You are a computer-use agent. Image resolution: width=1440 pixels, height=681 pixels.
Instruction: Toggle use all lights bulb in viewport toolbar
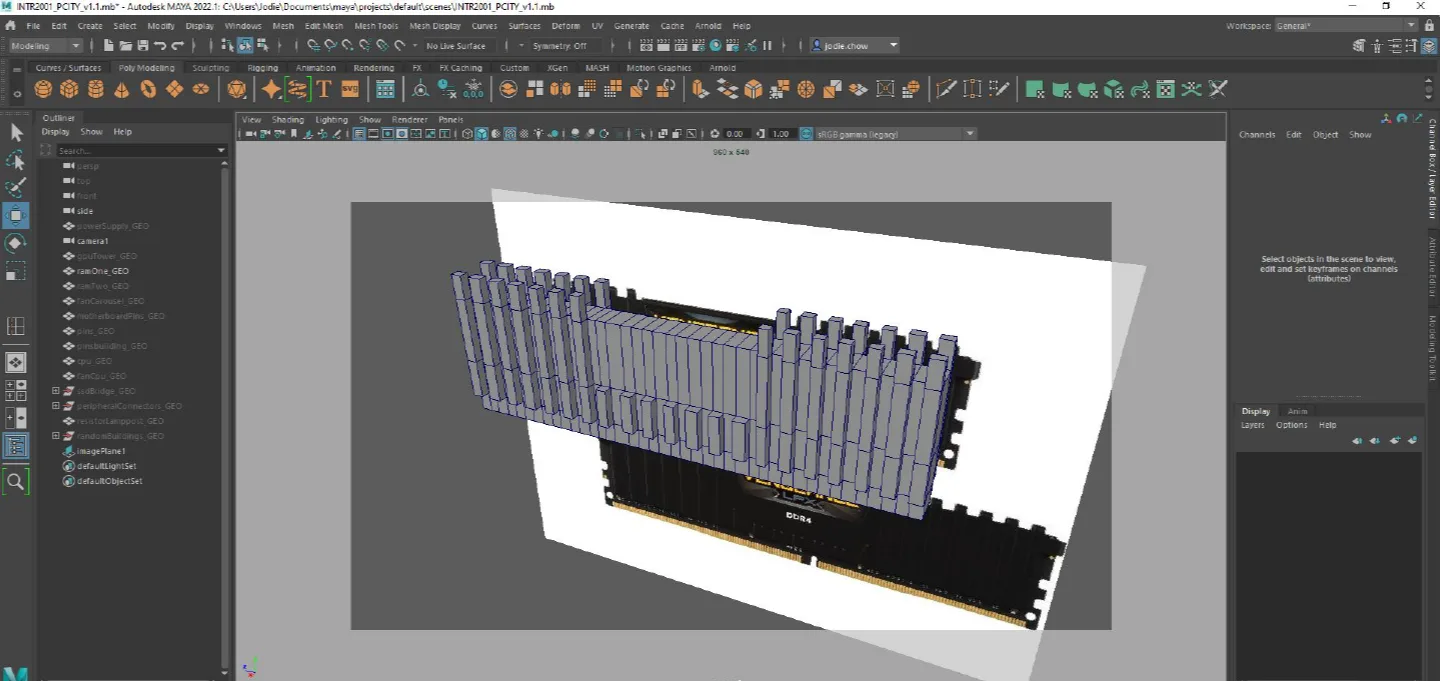pyautogui.click(x=538, y=133)
